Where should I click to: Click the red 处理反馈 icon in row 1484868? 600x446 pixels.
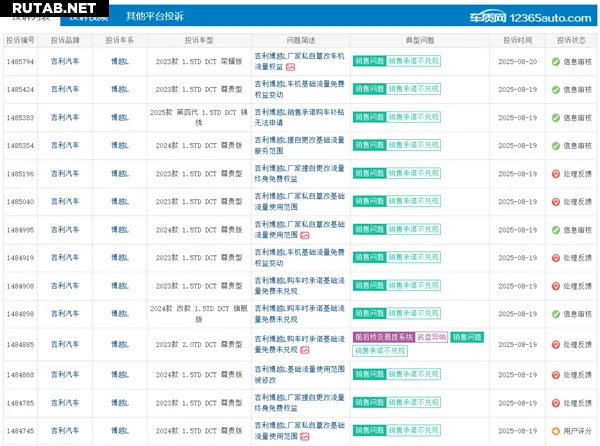(x=556, y=375)
